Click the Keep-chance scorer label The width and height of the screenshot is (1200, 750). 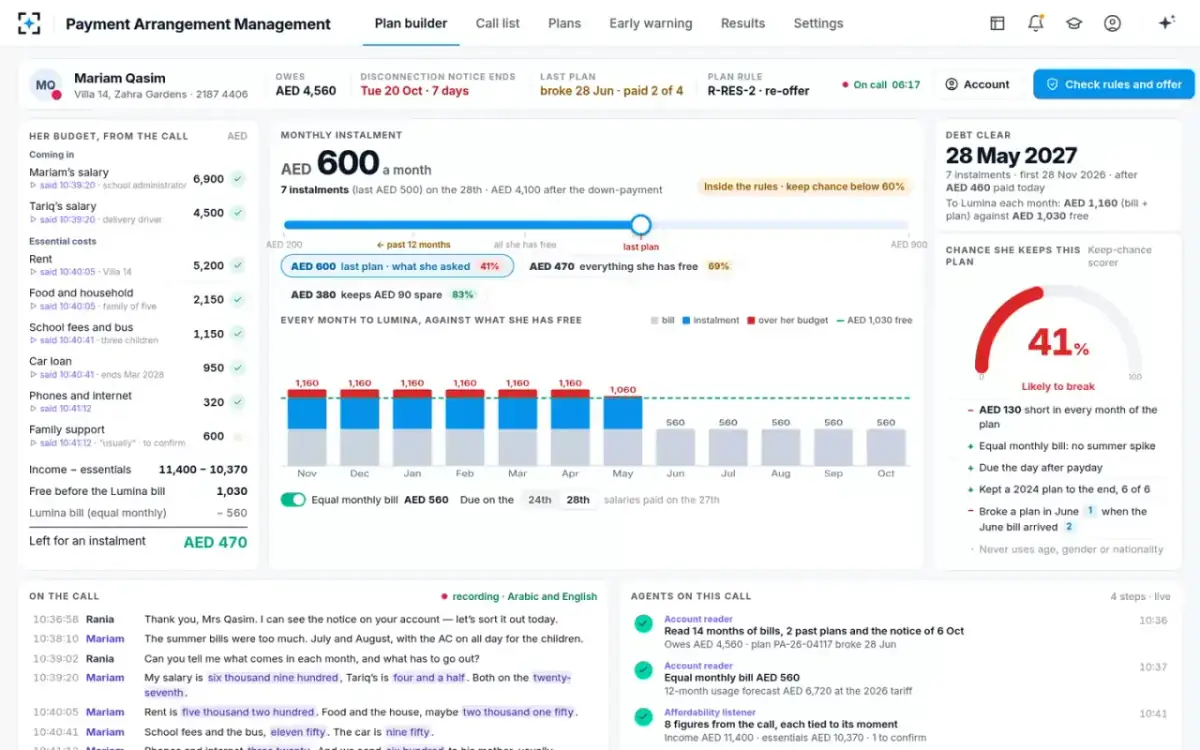click(1119, 256)
